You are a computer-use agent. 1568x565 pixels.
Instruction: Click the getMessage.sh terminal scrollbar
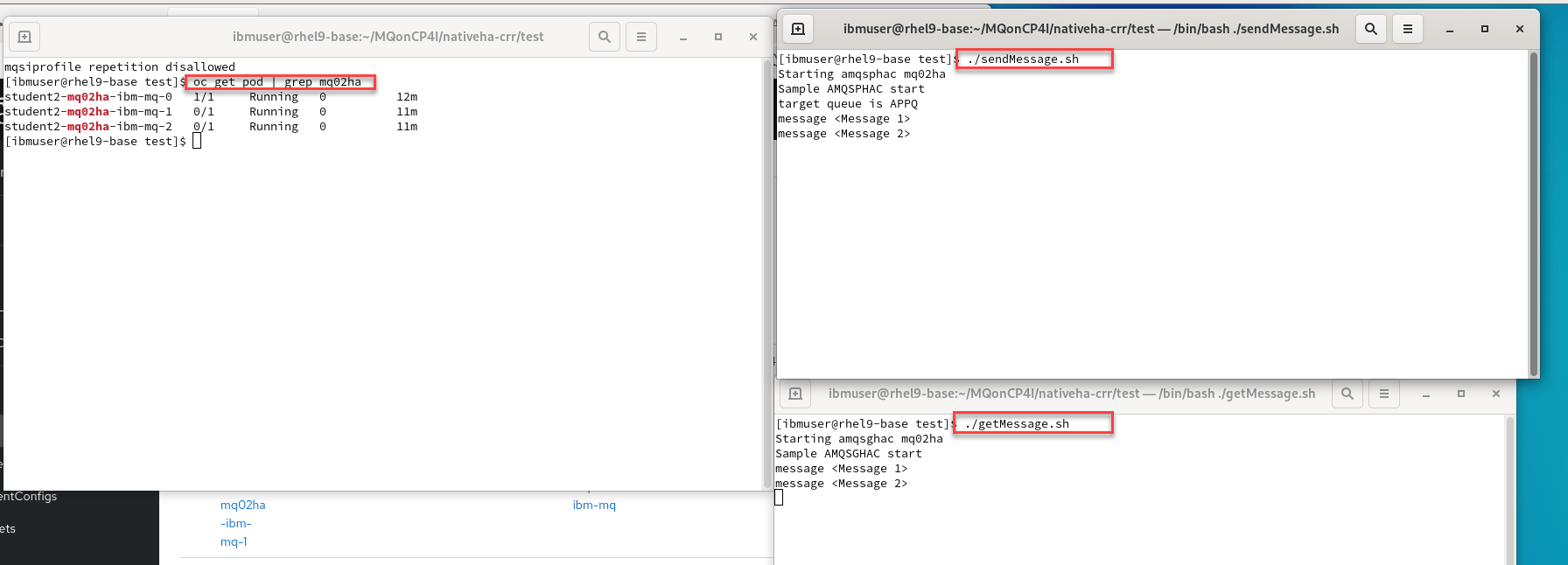click(1509, 490)
